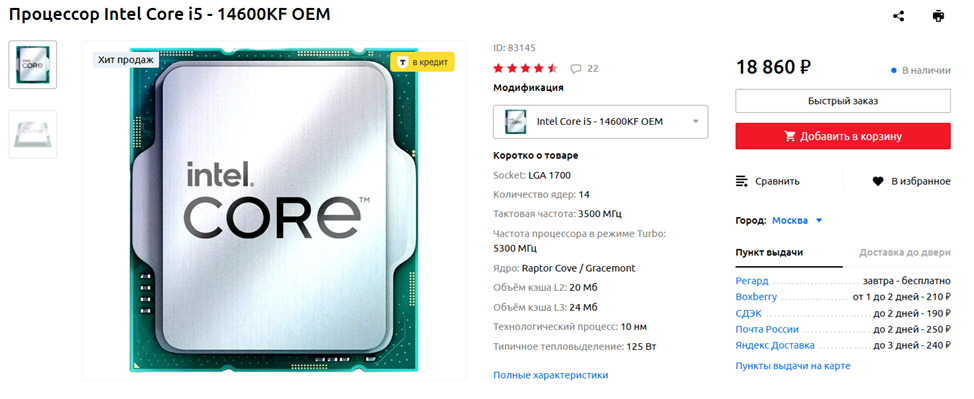Open Пункты выдачи на карте link

793,365
